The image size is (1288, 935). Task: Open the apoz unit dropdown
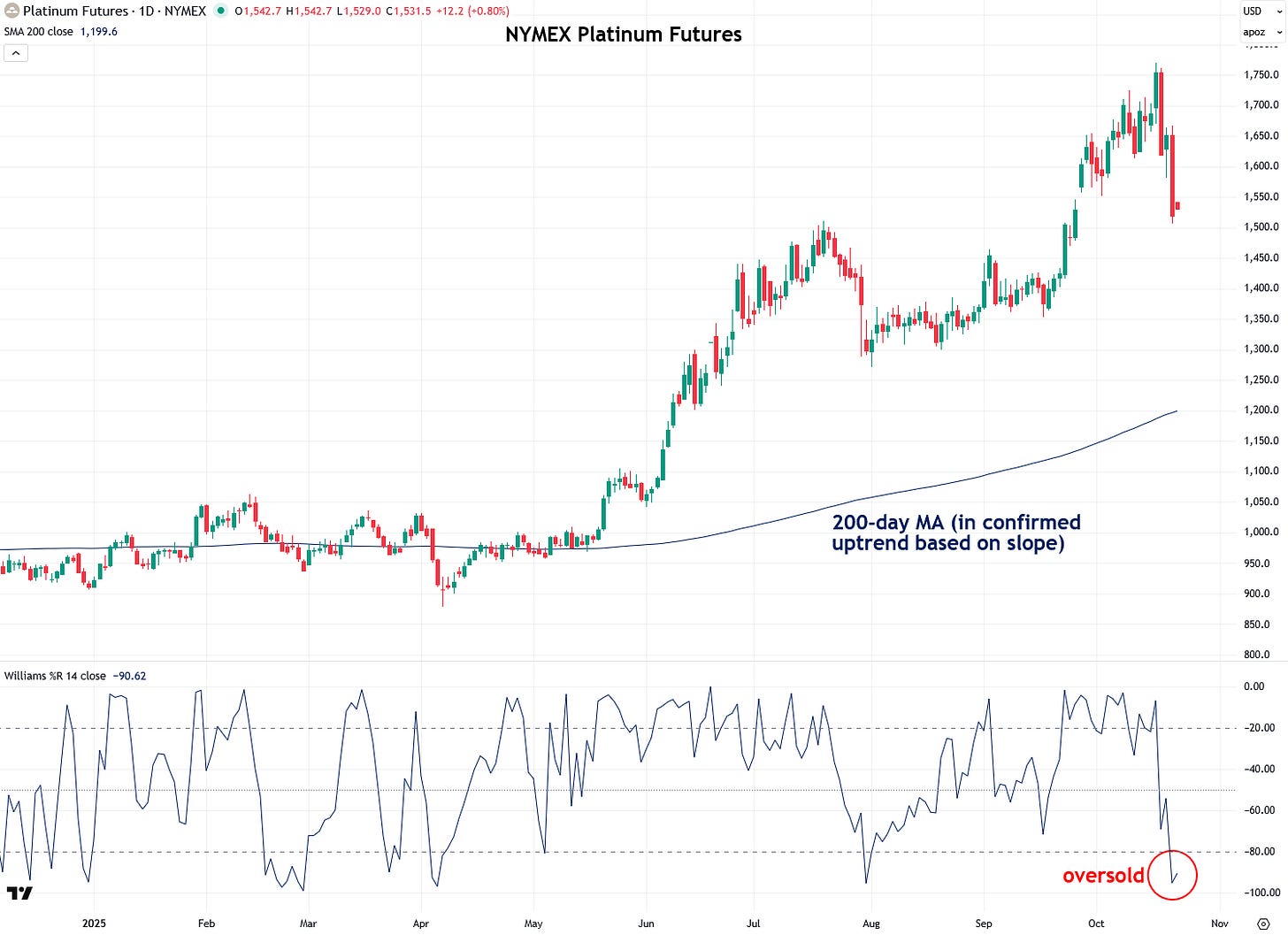tap(1262, 32)
